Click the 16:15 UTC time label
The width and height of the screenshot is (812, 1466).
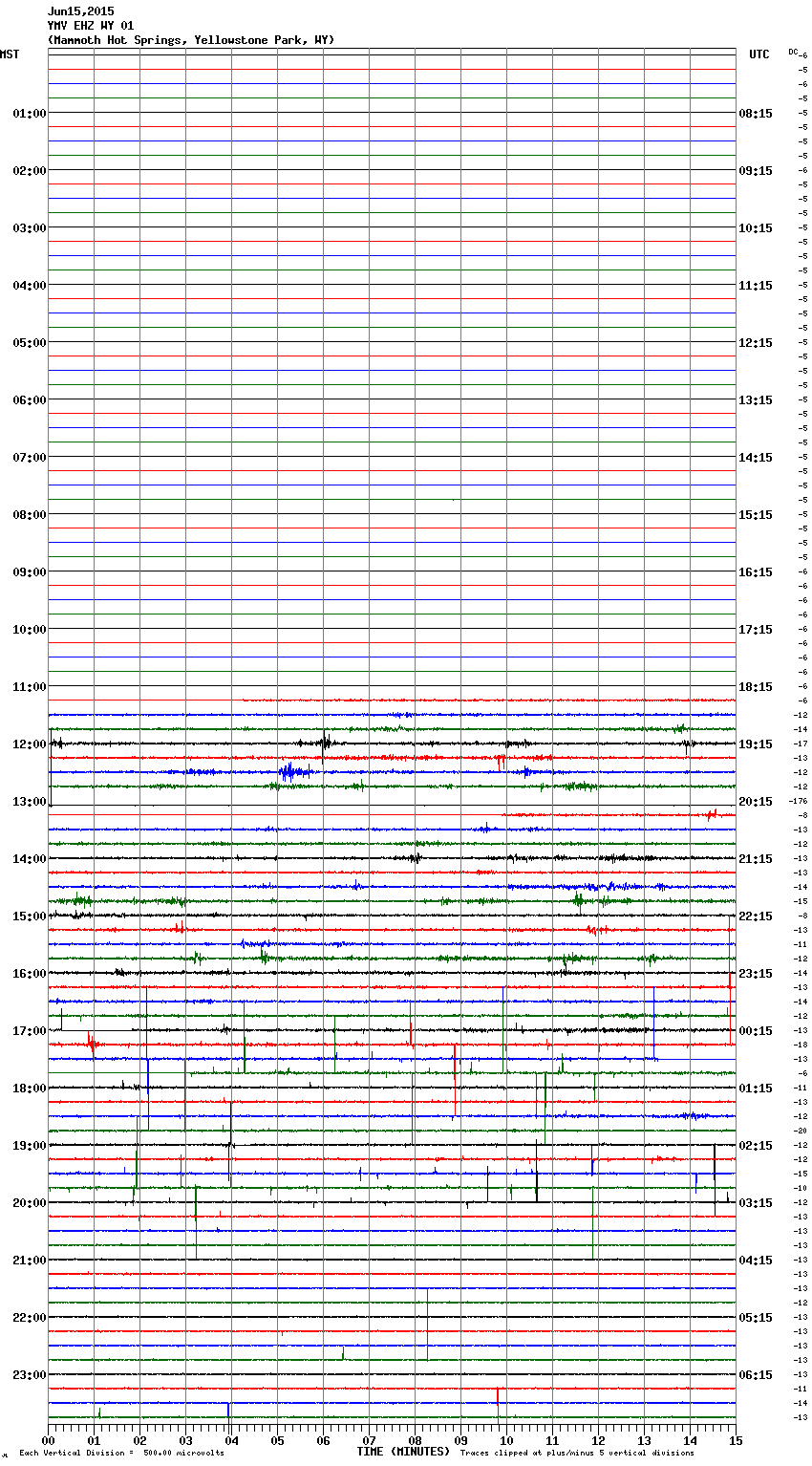point(756,572)
